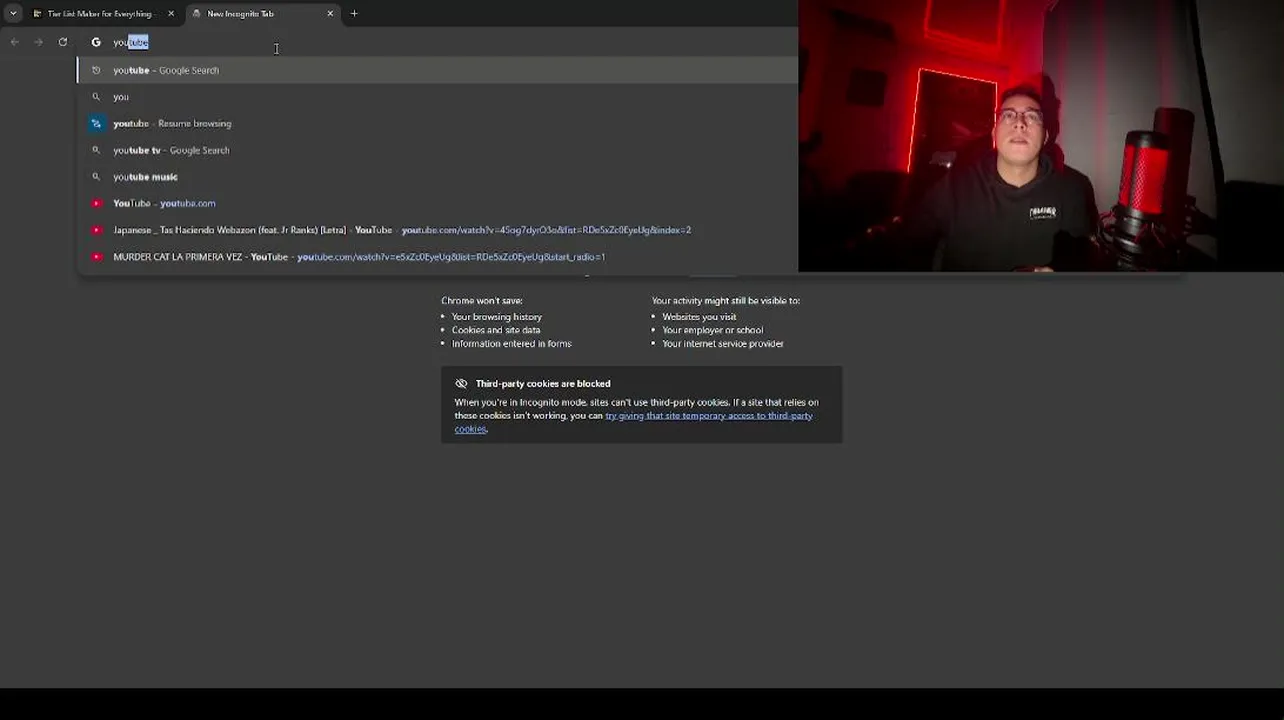Viewport: 1284px width, 720px height.
Task: Open 'YouTube - youtube.com' suggestion
Action: [438, 203]
